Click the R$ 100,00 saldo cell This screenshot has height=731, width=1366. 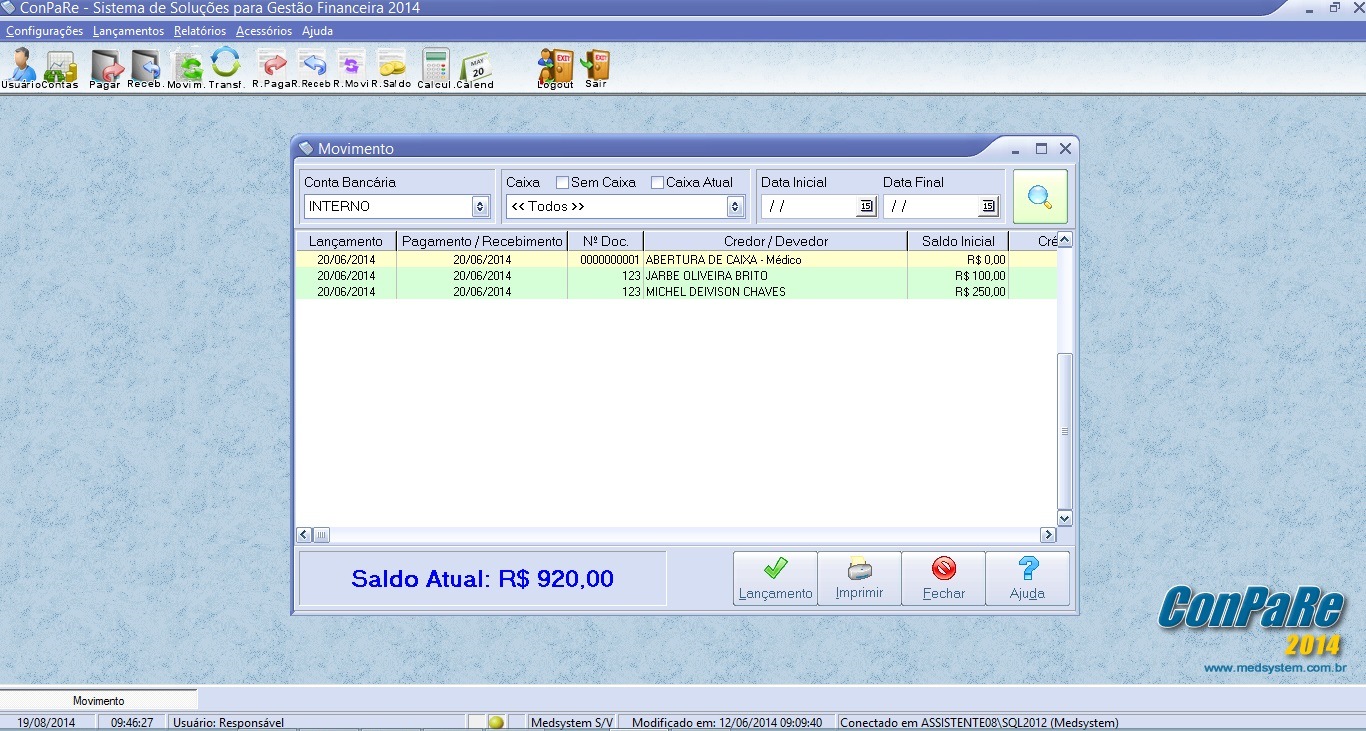[958, 275]
